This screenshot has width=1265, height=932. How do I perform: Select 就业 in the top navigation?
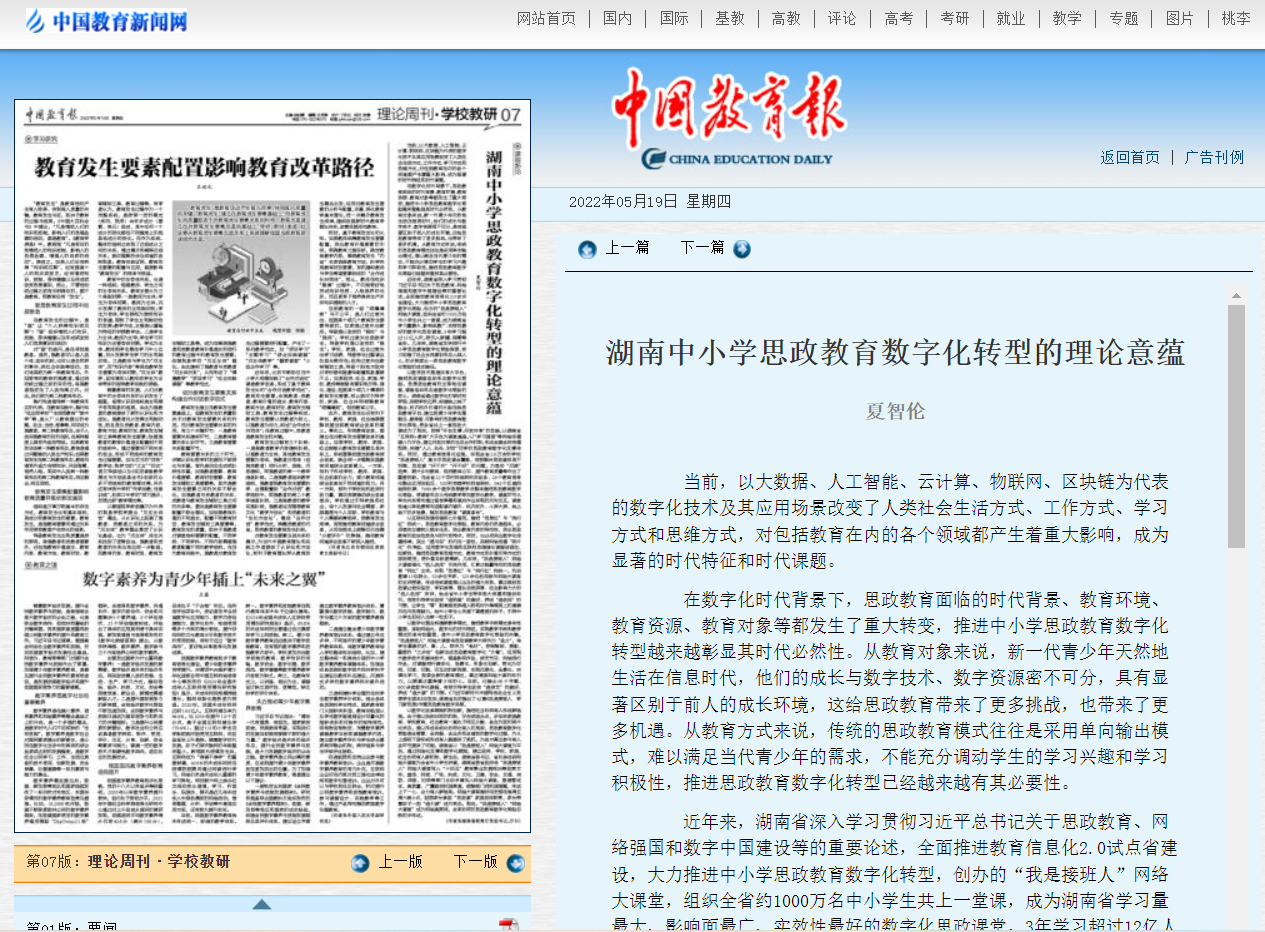click(x=1011, y=19)
